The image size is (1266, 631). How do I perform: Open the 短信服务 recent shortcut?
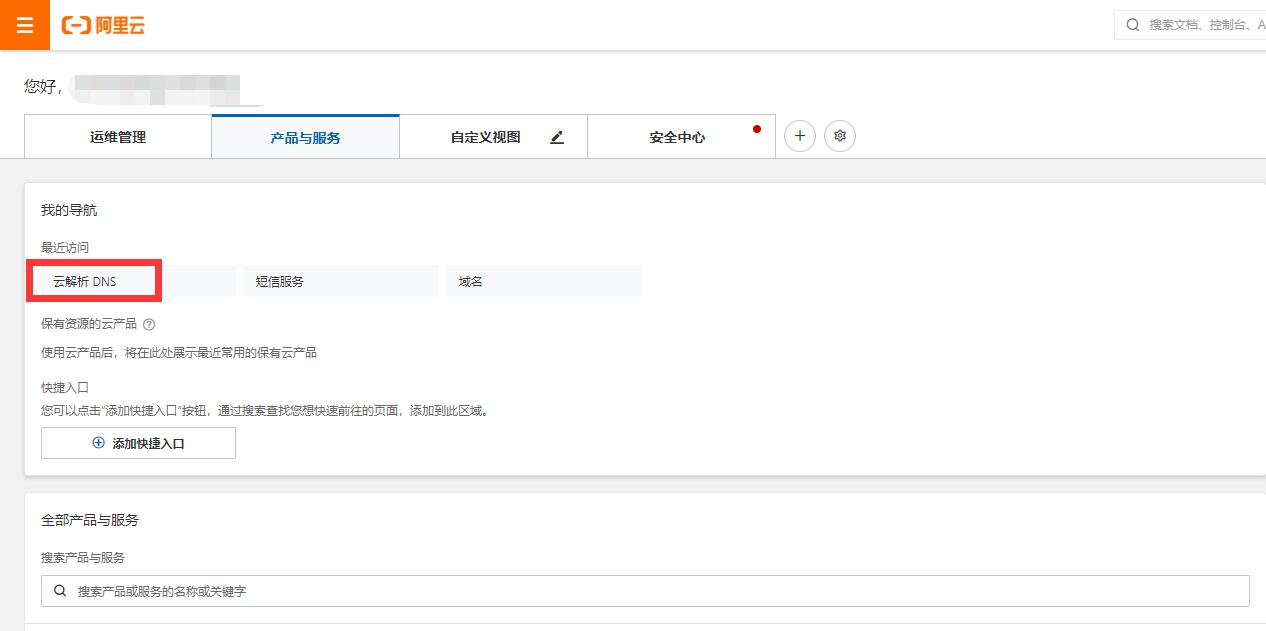(x=340, y=281)
